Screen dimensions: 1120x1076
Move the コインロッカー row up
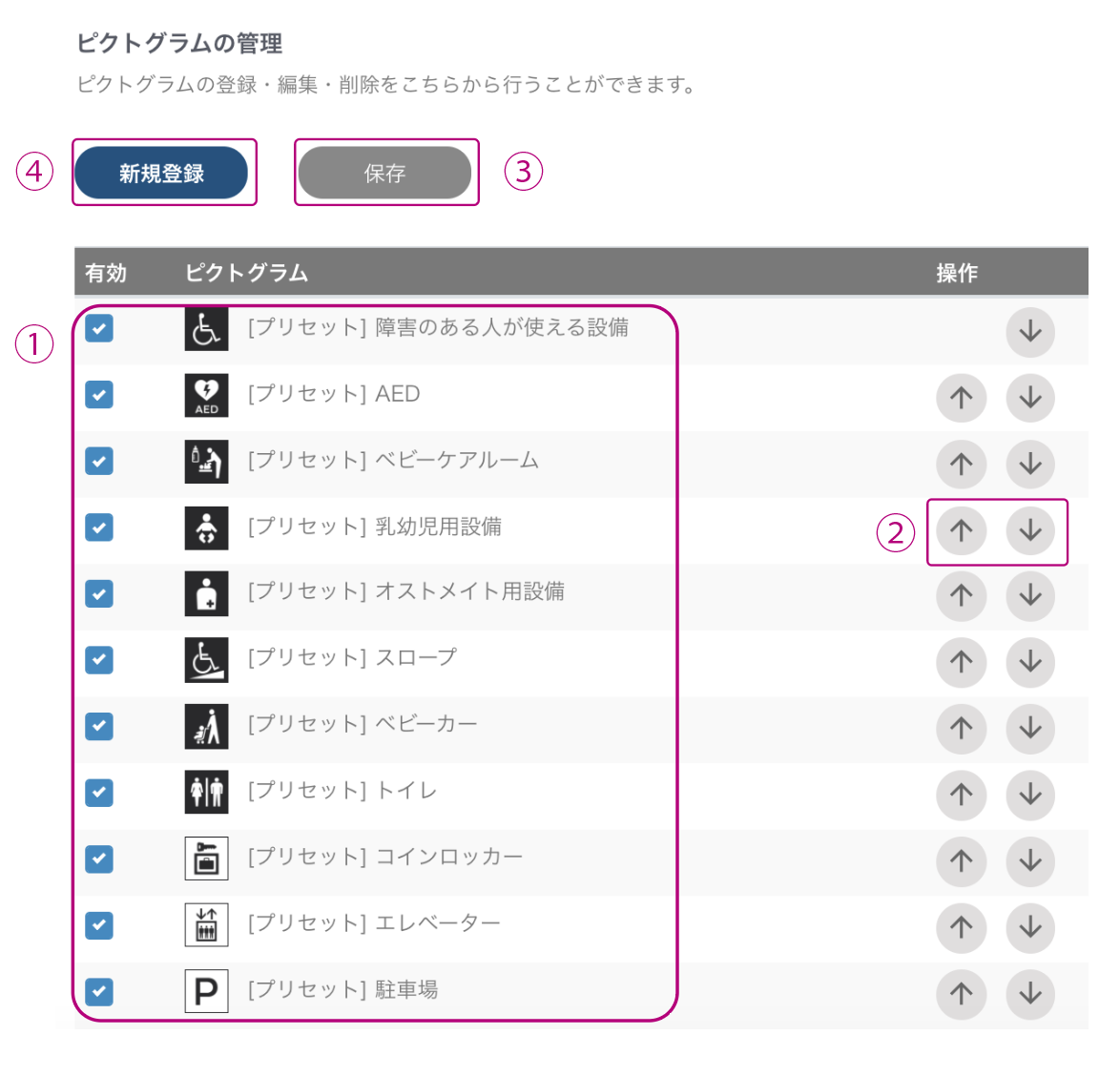961,861
